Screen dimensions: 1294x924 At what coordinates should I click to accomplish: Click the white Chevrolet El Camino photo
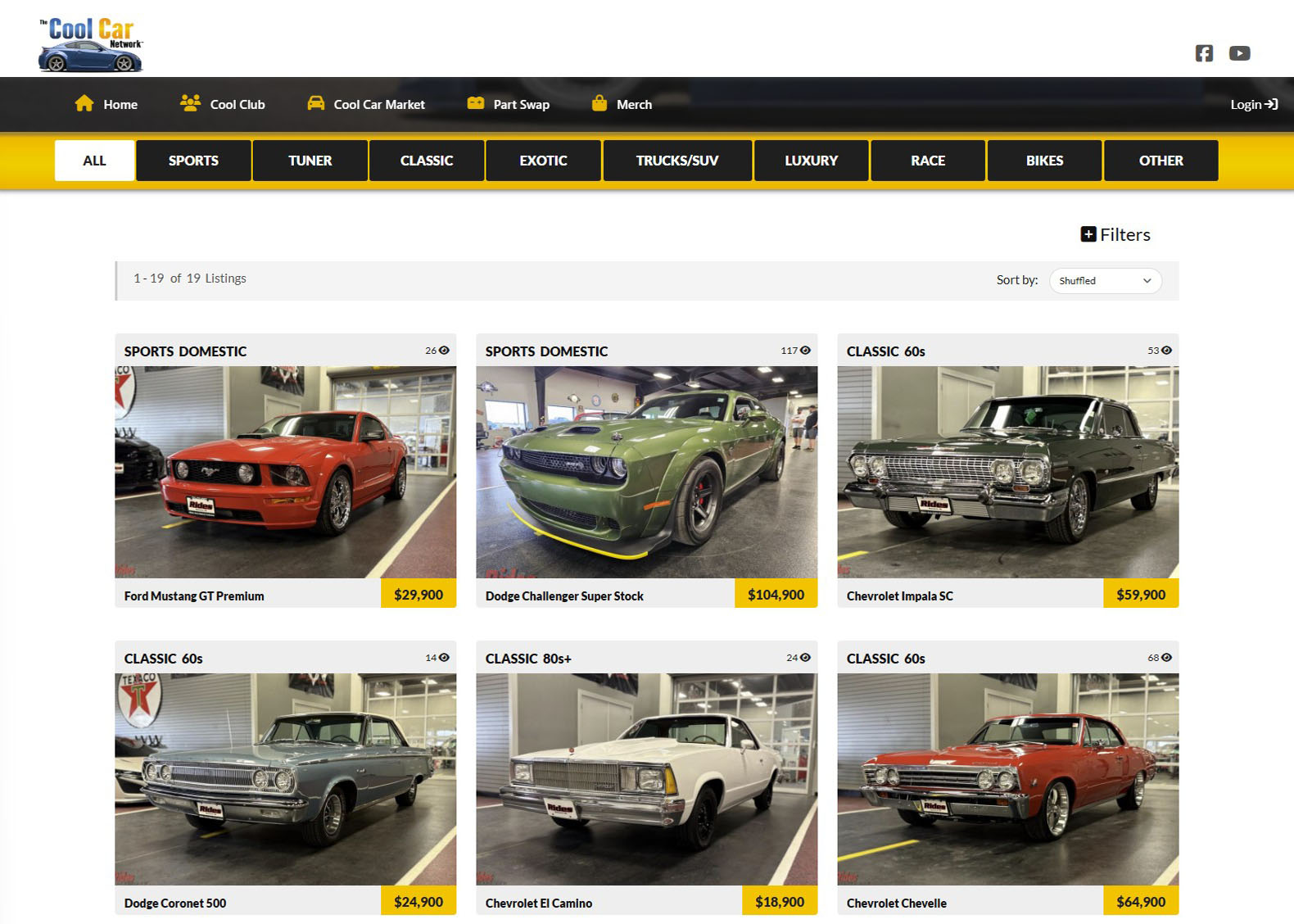[x=647, y=779]
